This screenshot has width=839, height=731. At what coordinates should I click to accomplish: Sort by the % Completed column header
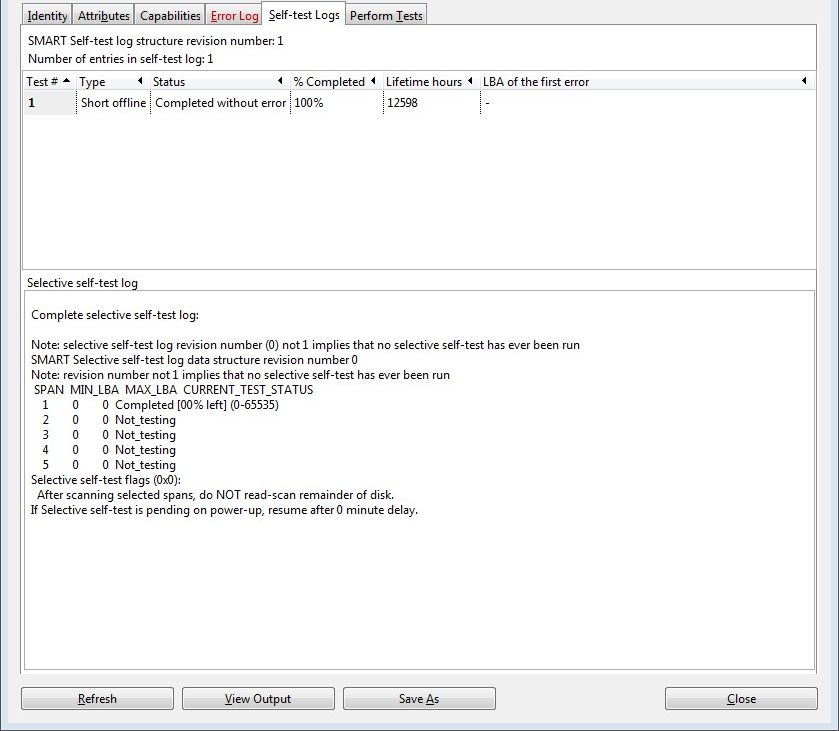click(335, 81)
